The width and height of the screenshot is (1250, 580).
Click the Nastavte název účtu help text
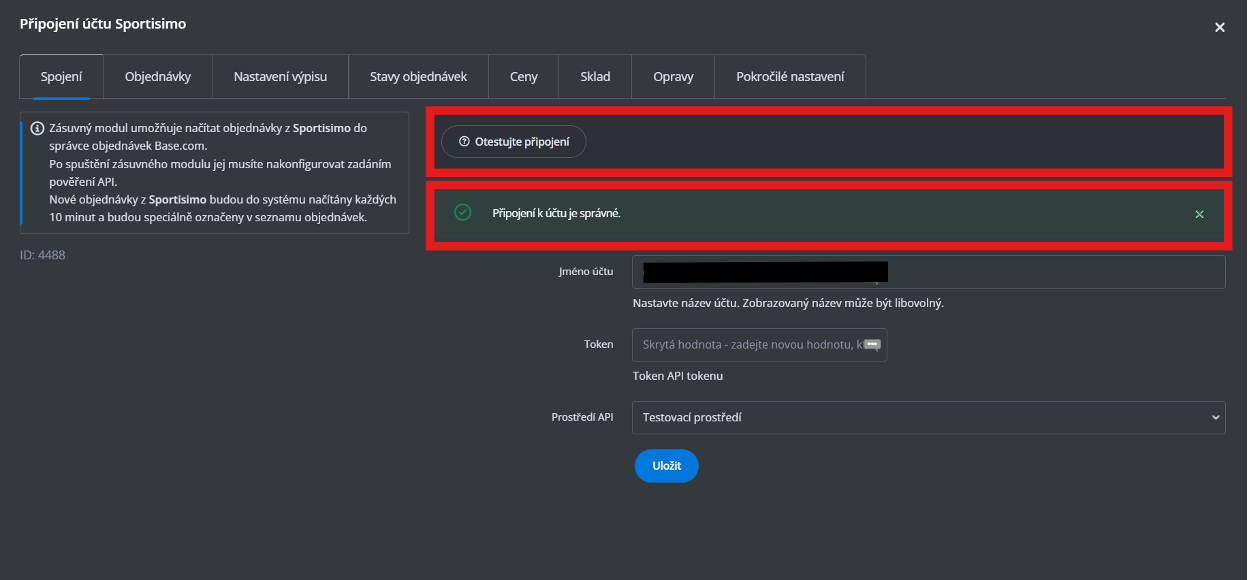(x=789, y=303)
